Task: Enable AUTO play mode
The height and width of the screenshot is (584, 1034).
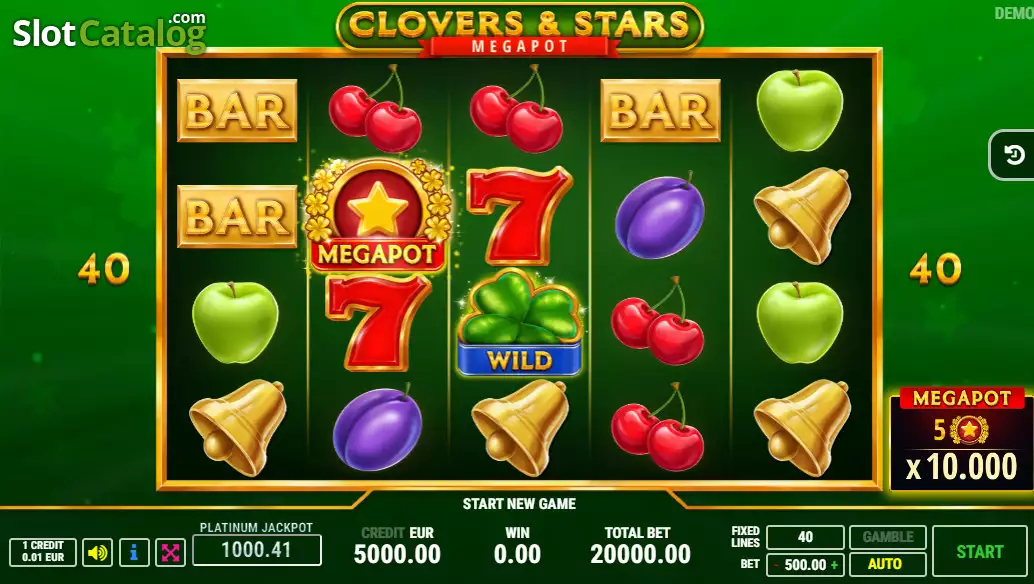Action: coord(888,564)
